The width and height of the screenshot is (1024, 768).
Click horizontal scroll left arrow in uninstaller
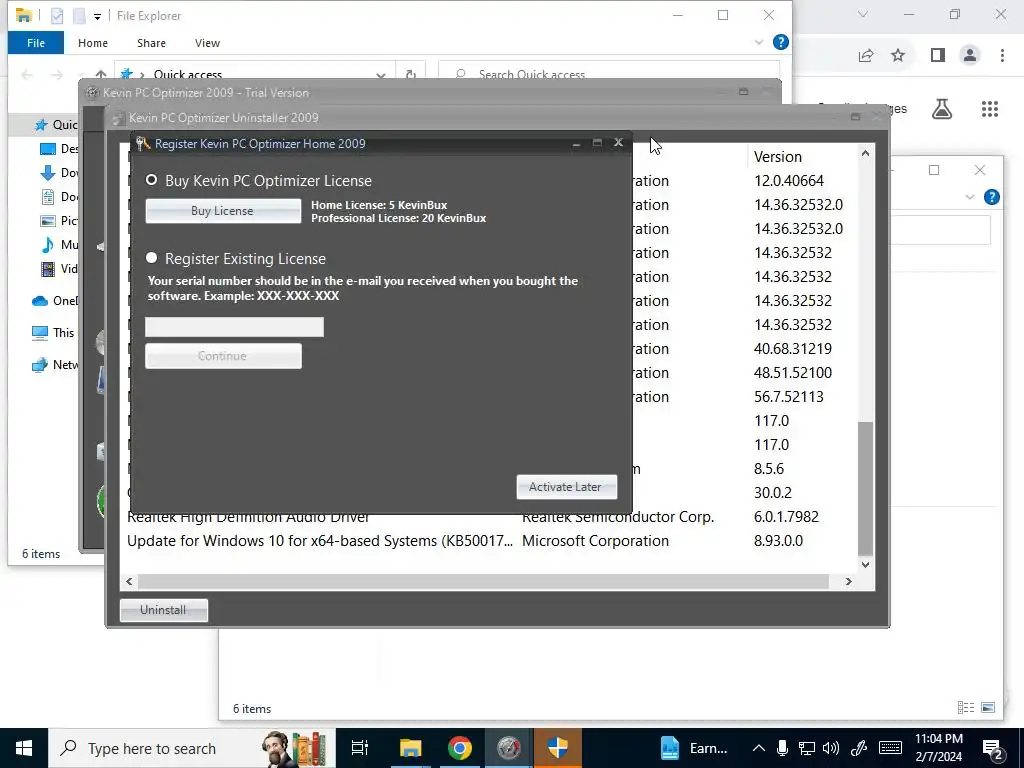129,581
